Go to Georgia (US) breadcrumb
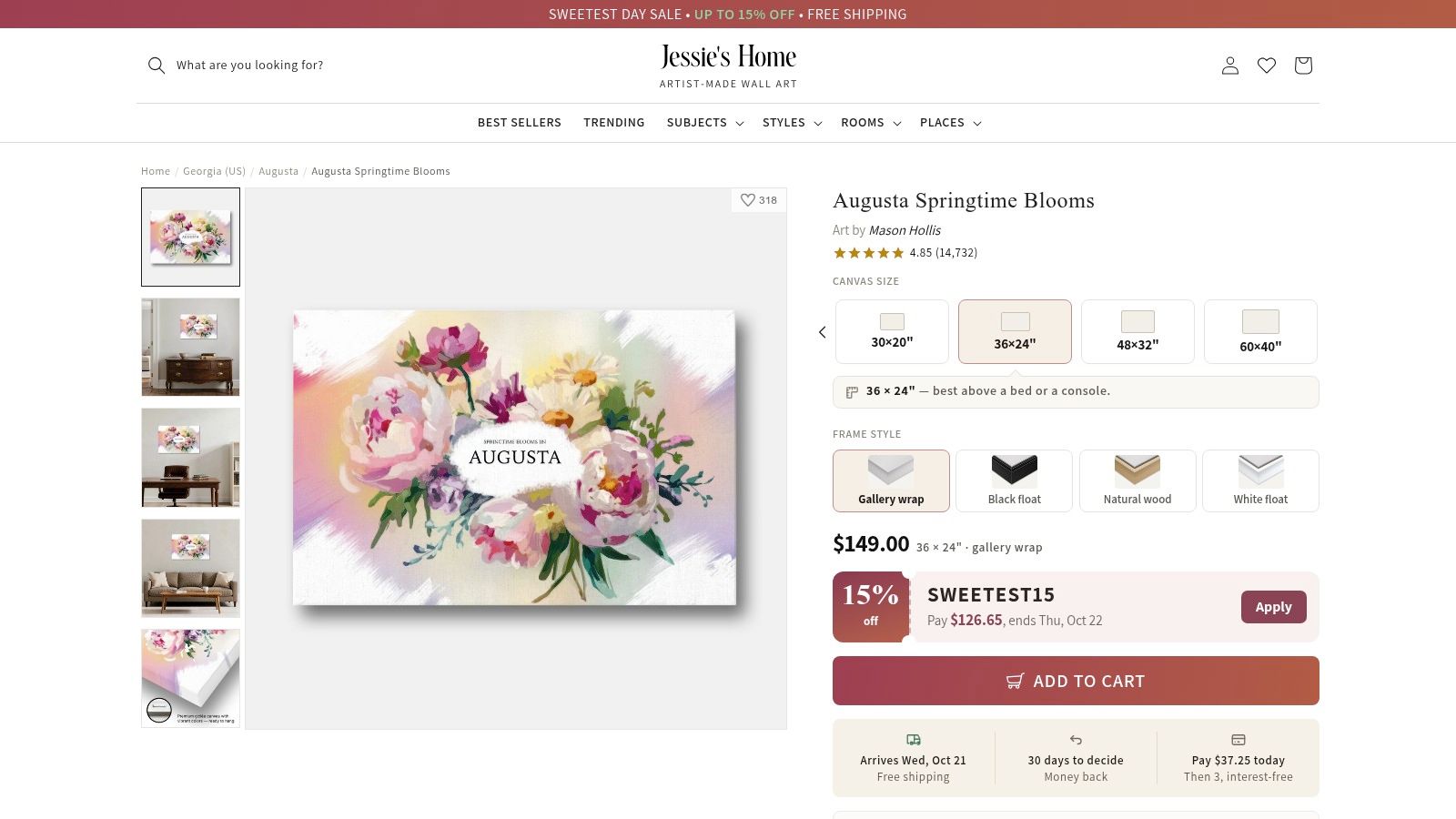This screenshot has height=819, width=1456. pos(214,171)
